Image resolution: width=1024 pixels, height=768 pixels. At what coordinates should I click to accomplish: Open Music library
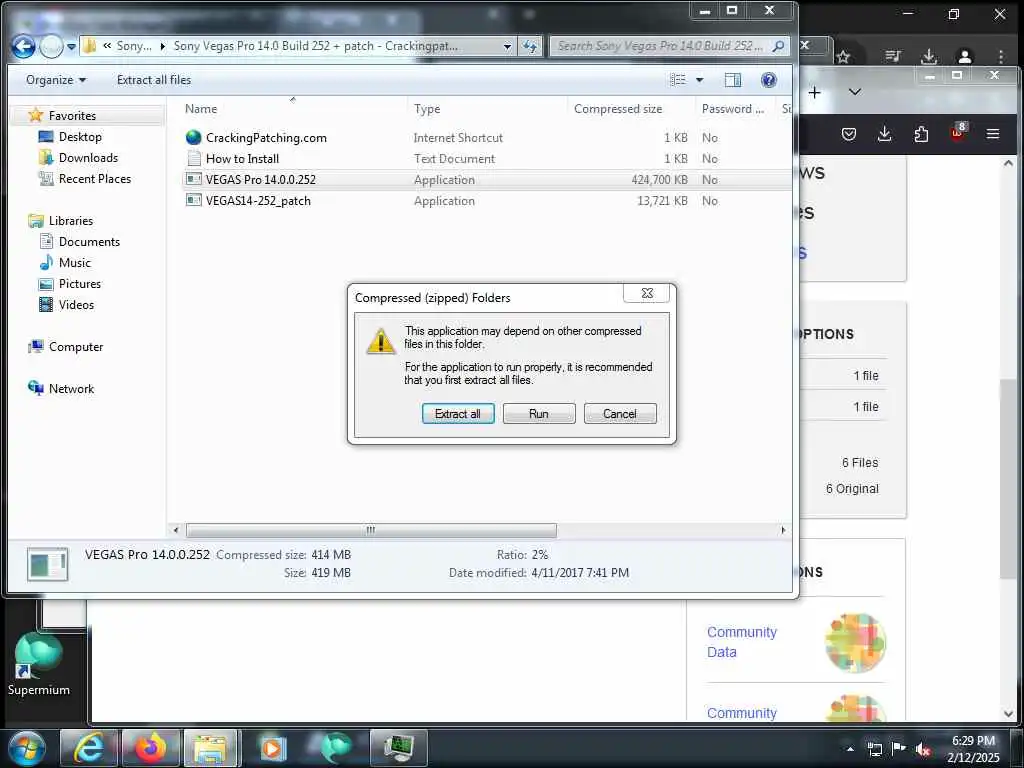(74, 263)
